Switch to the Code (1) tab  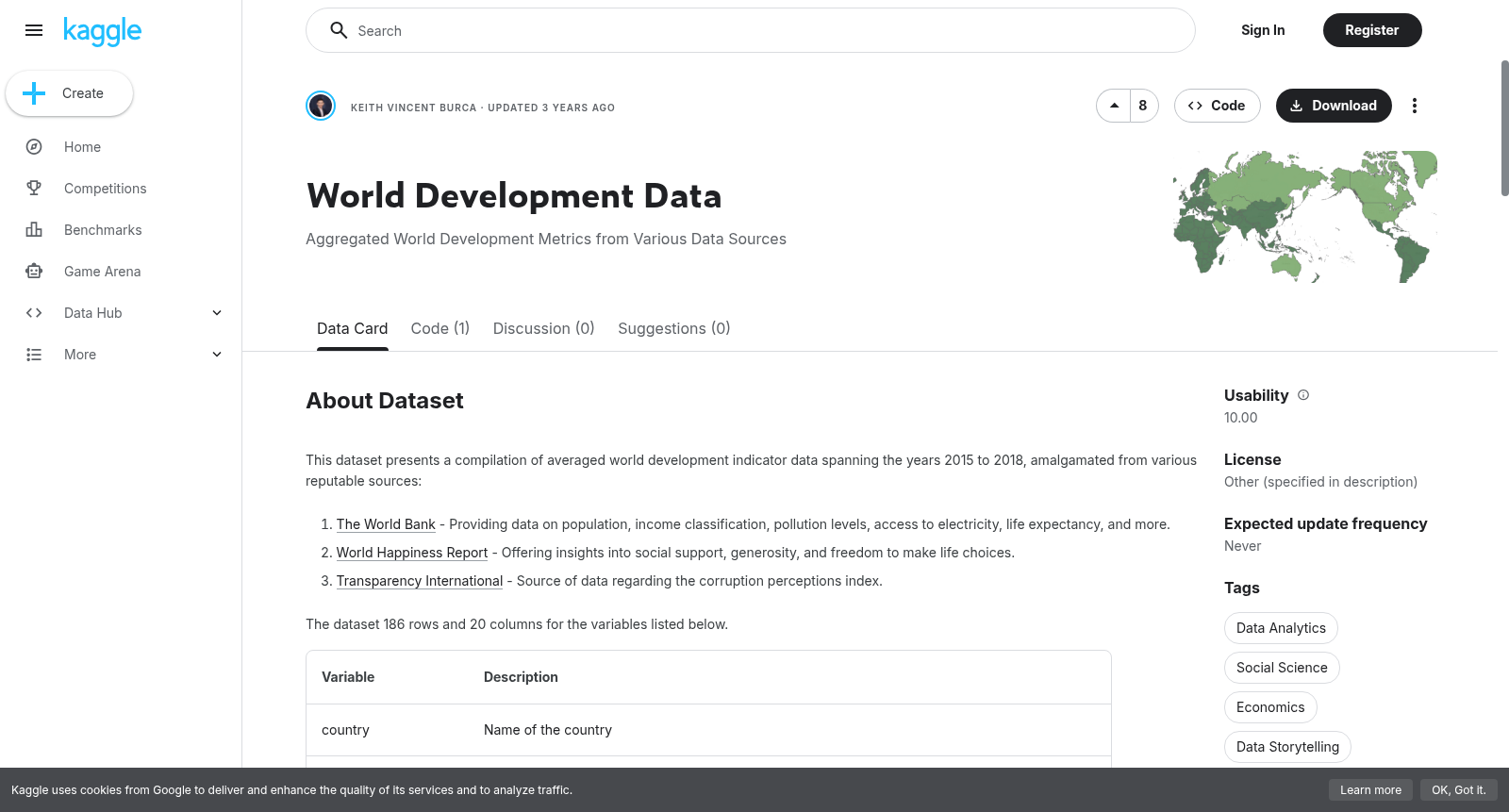(440, 328)
